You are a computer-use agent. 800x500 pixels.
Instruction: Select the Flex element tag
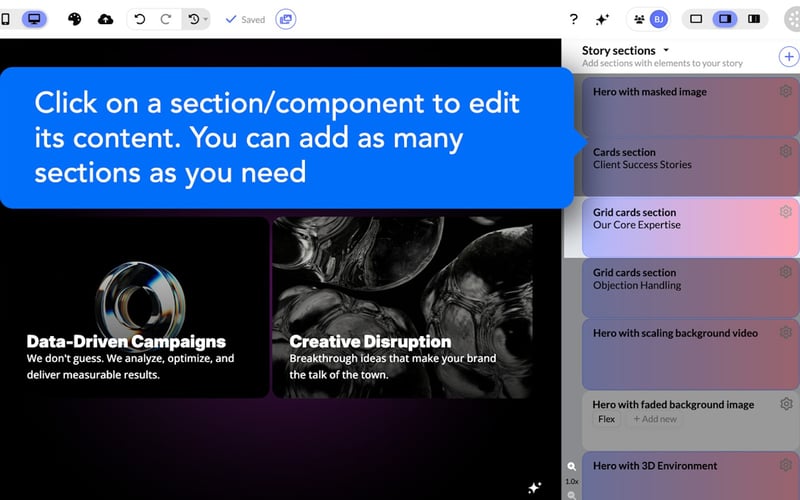coord(607,419)
